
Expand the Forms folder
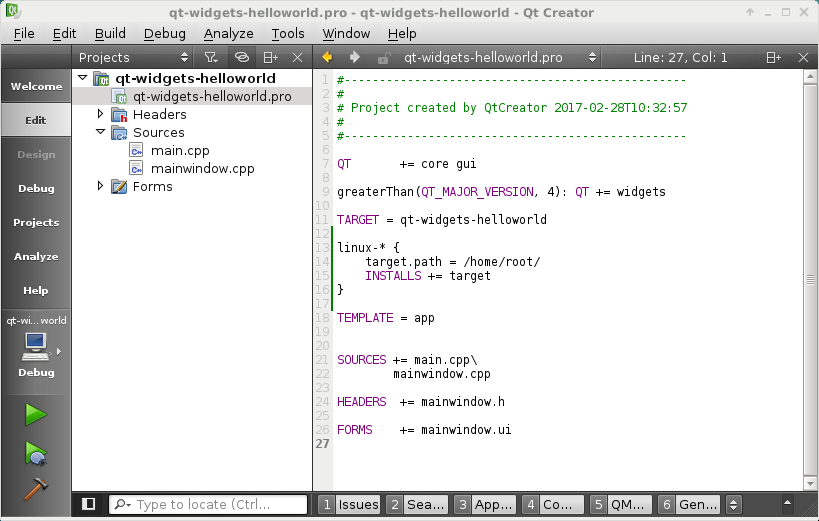(x=100, y=186)
